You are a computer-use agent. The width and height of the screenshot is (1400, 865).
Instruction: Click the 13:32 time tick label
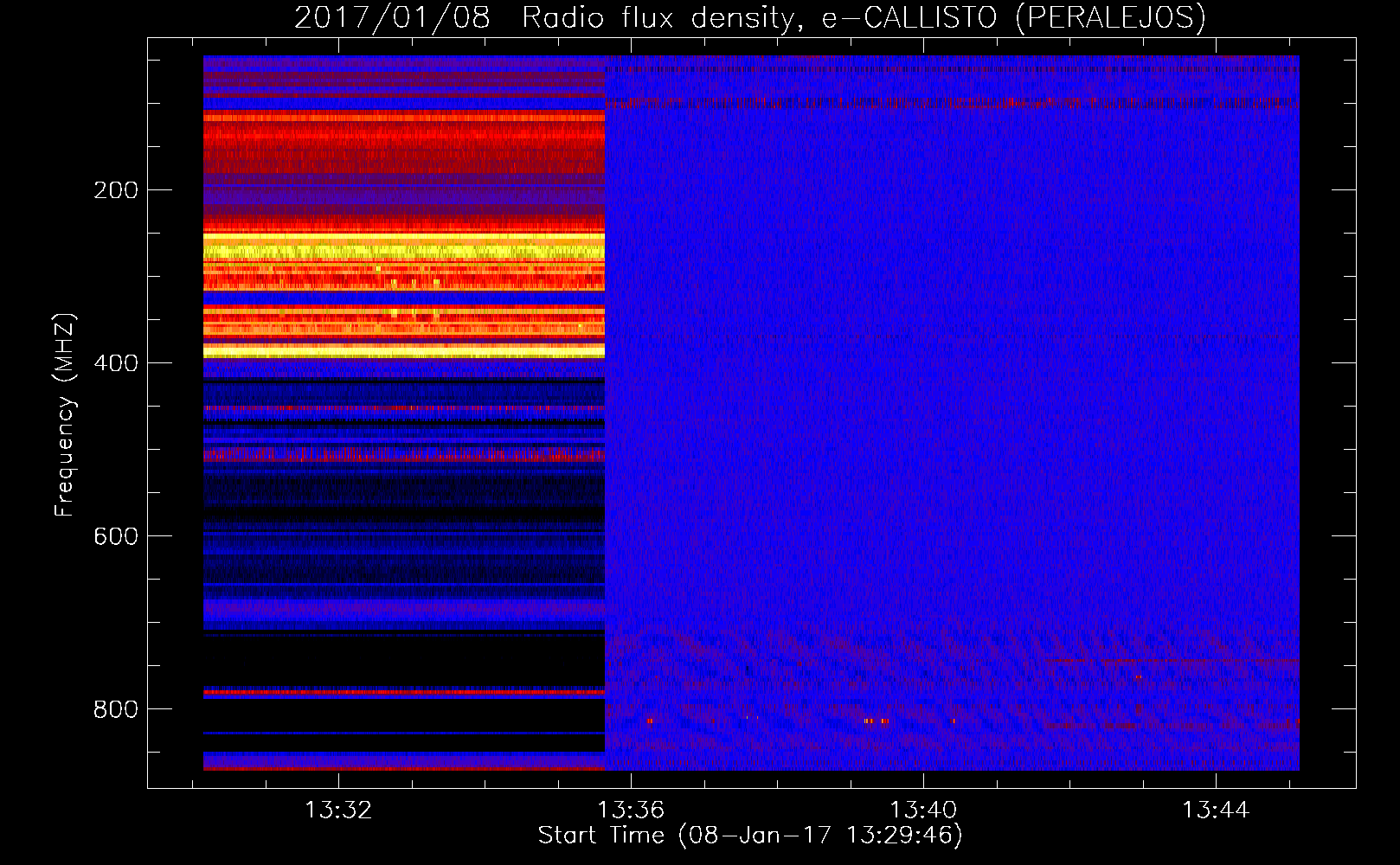click(338, 811)
